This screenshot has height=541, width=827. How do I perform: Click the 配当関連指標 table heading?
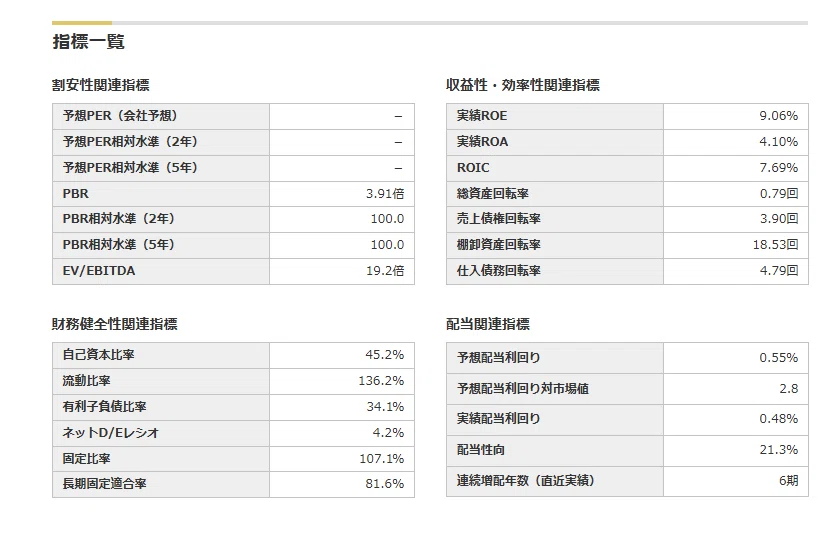tap(488, 324)
